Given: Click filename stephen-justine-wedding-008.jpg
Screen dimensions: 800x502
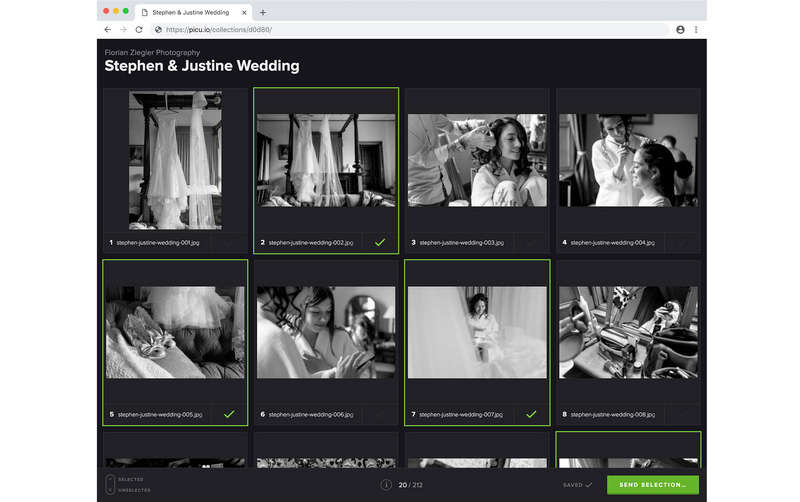Looking at the screenshot, I should click(613, 415).
